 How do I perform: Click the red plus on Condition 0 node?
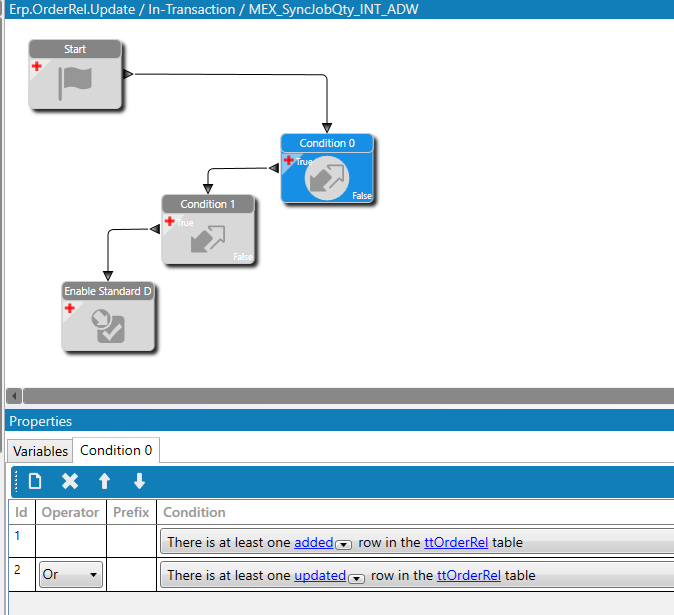tap(289, 160)
